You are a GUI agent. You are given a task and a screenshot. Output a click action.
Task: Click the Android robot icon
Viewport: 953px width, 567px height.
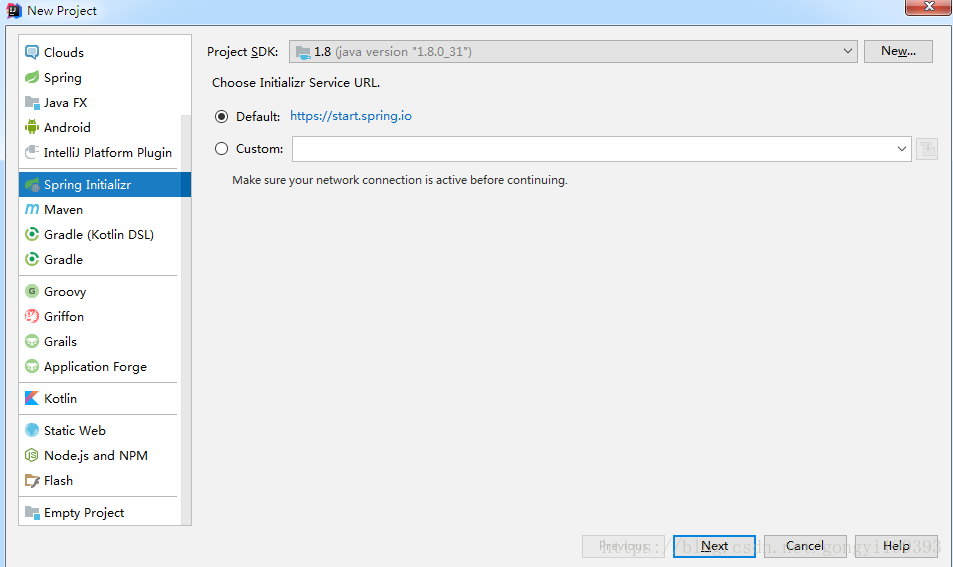pos(32,127)
